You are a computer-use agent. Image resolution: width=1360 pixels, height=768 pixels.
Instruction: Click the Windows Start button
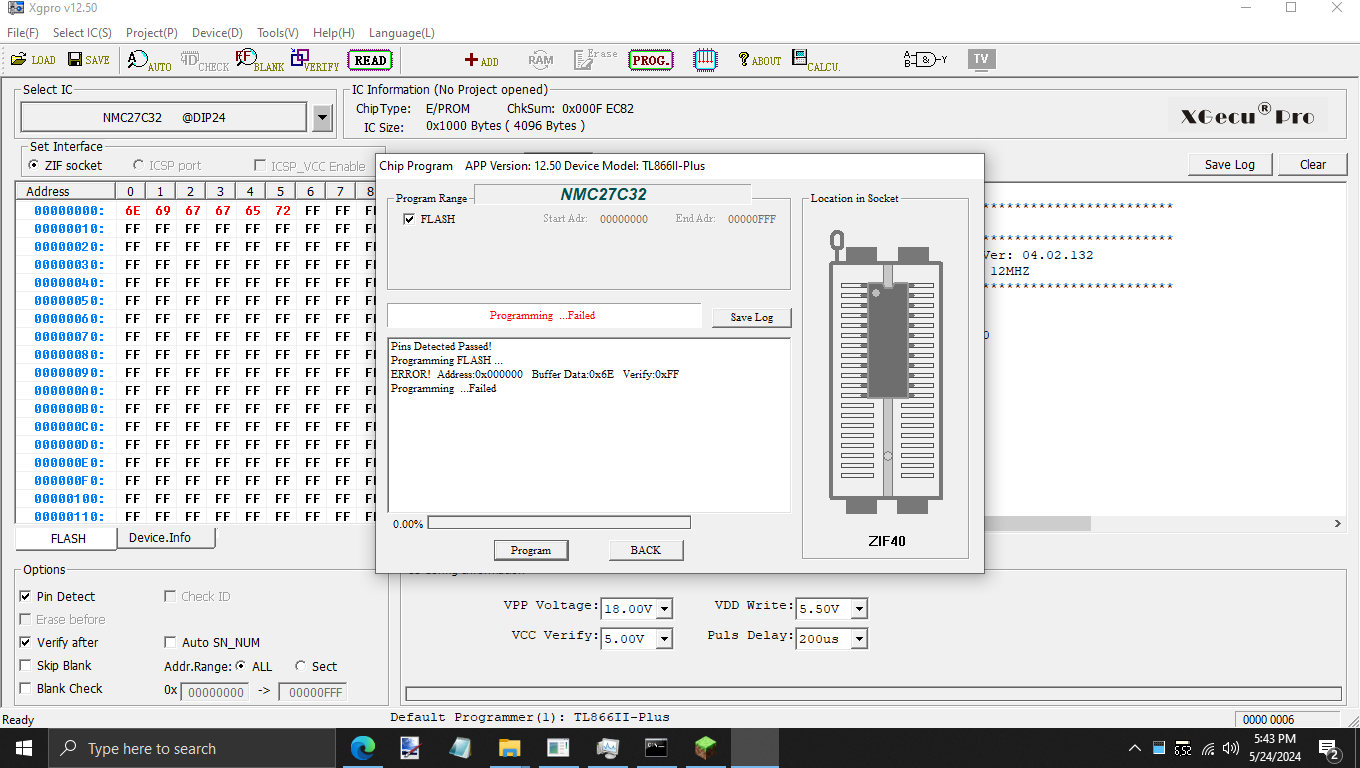click(x=24, y=748)
